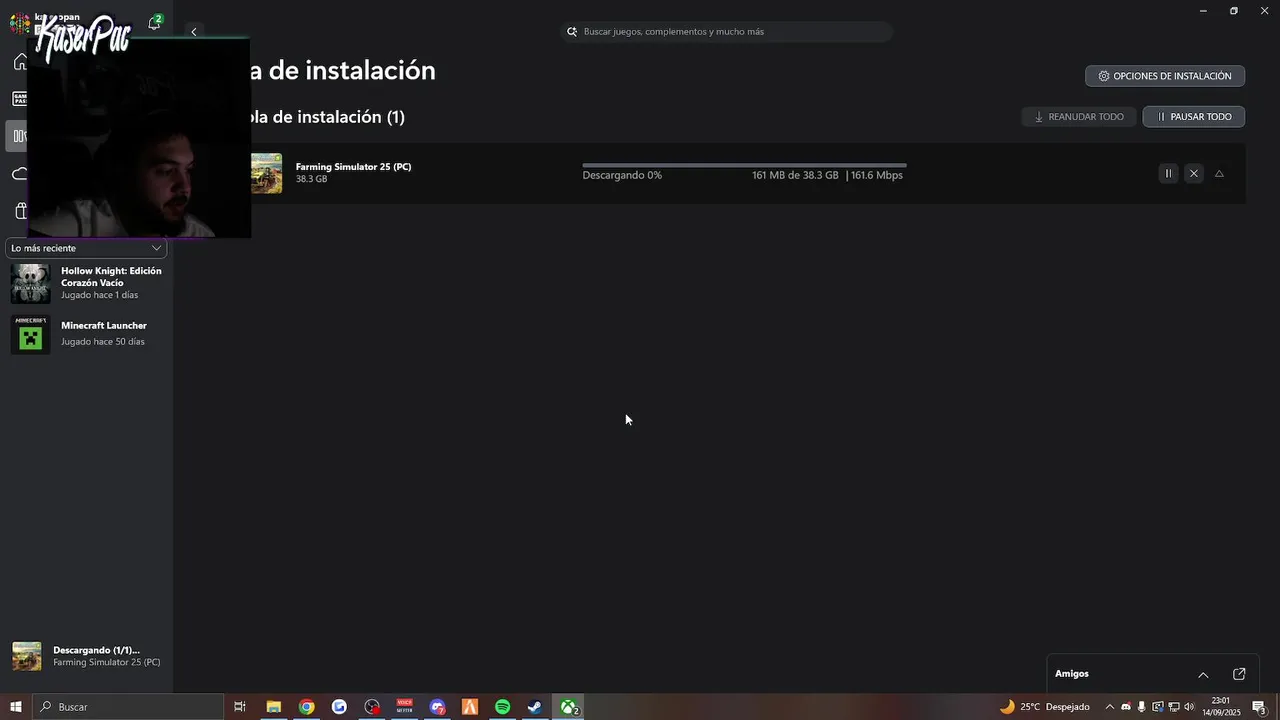The height and width of the screenshot is (720, 1280).
Task: Click the Minecraft Launcher creeper thumbnail
Action: (30, 334)
